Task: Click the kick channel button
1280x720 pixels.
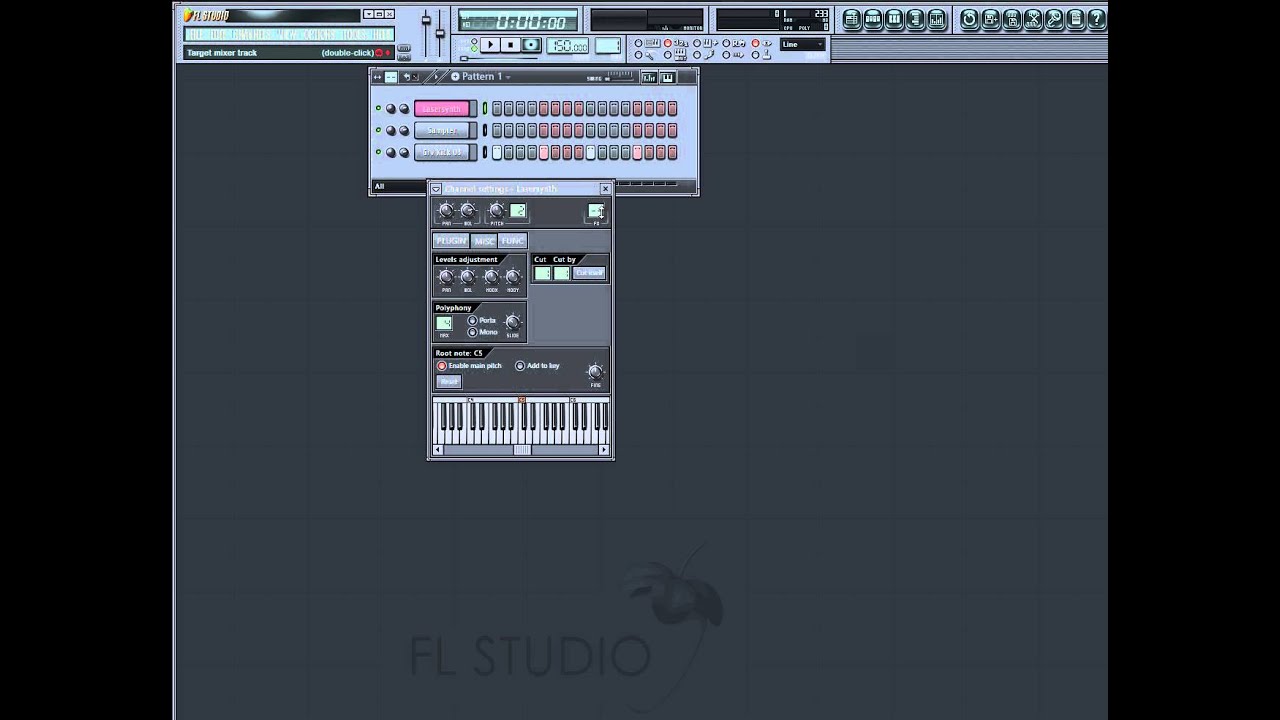Action: [441, 153]
